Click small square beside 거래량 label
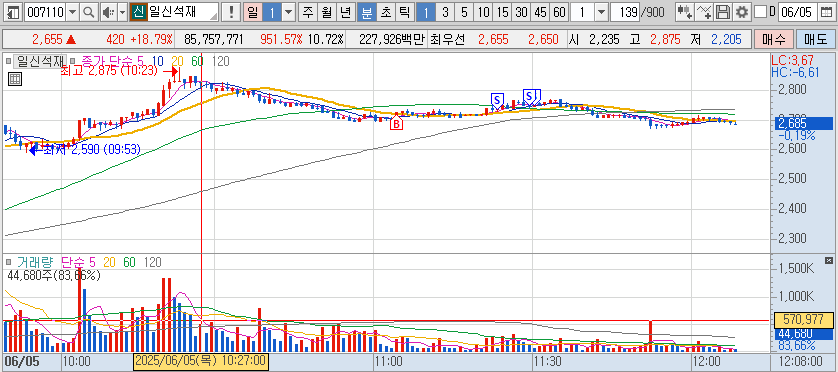The width and height of the screenshot is (838, 372). [9, 262]
